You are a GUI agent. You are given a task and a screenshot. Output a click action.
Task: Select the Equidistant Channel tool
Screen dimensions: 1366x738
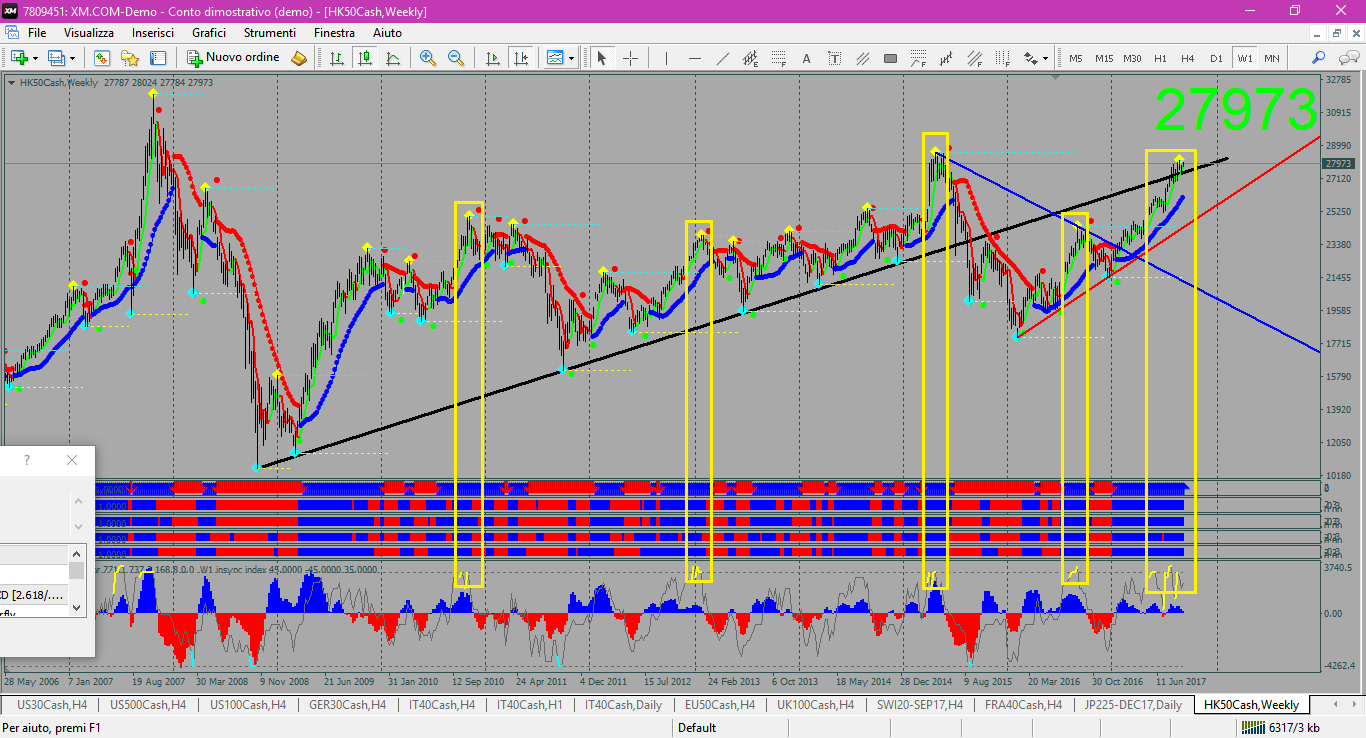750,58
